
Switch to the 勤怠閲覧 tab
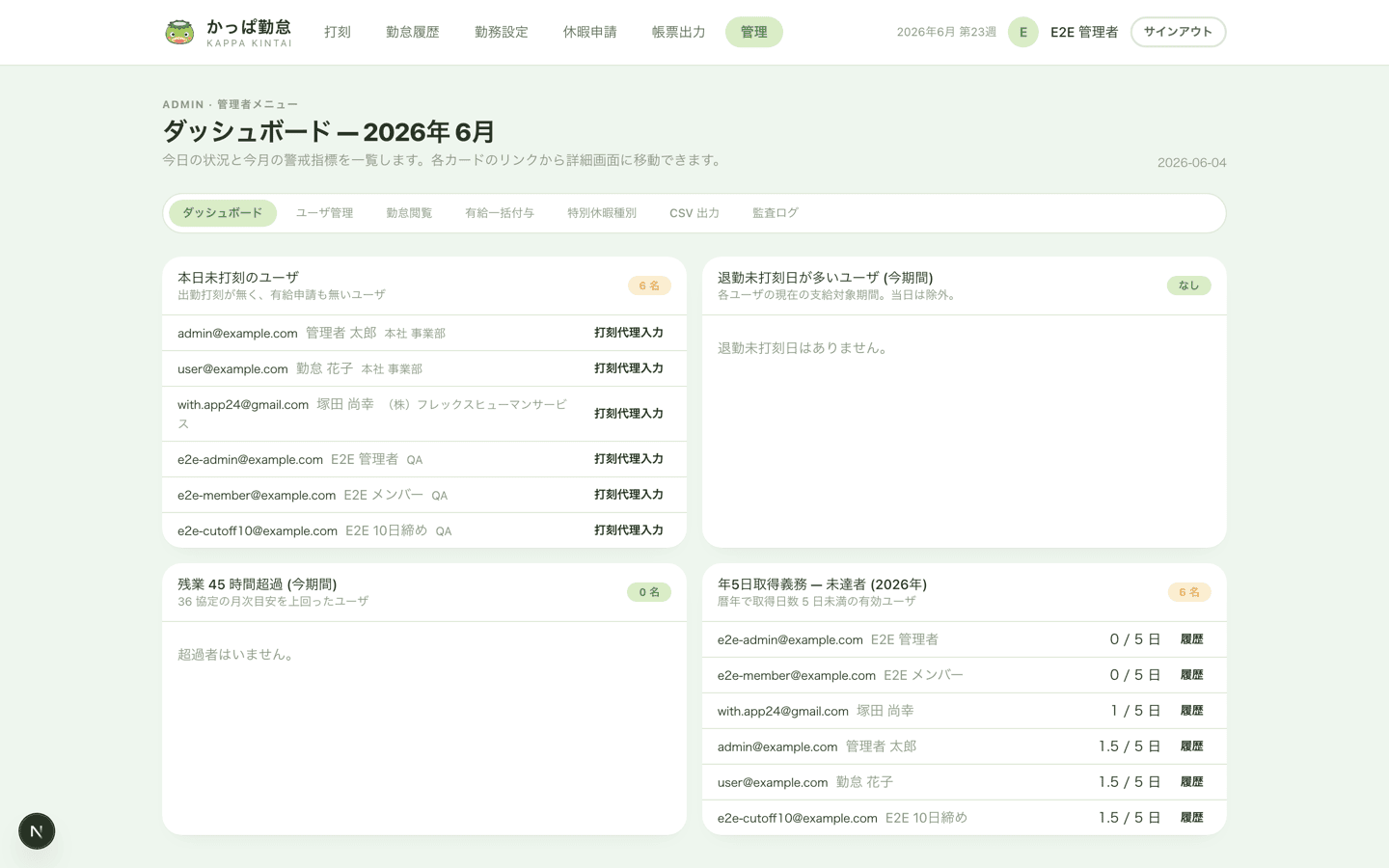409,213
